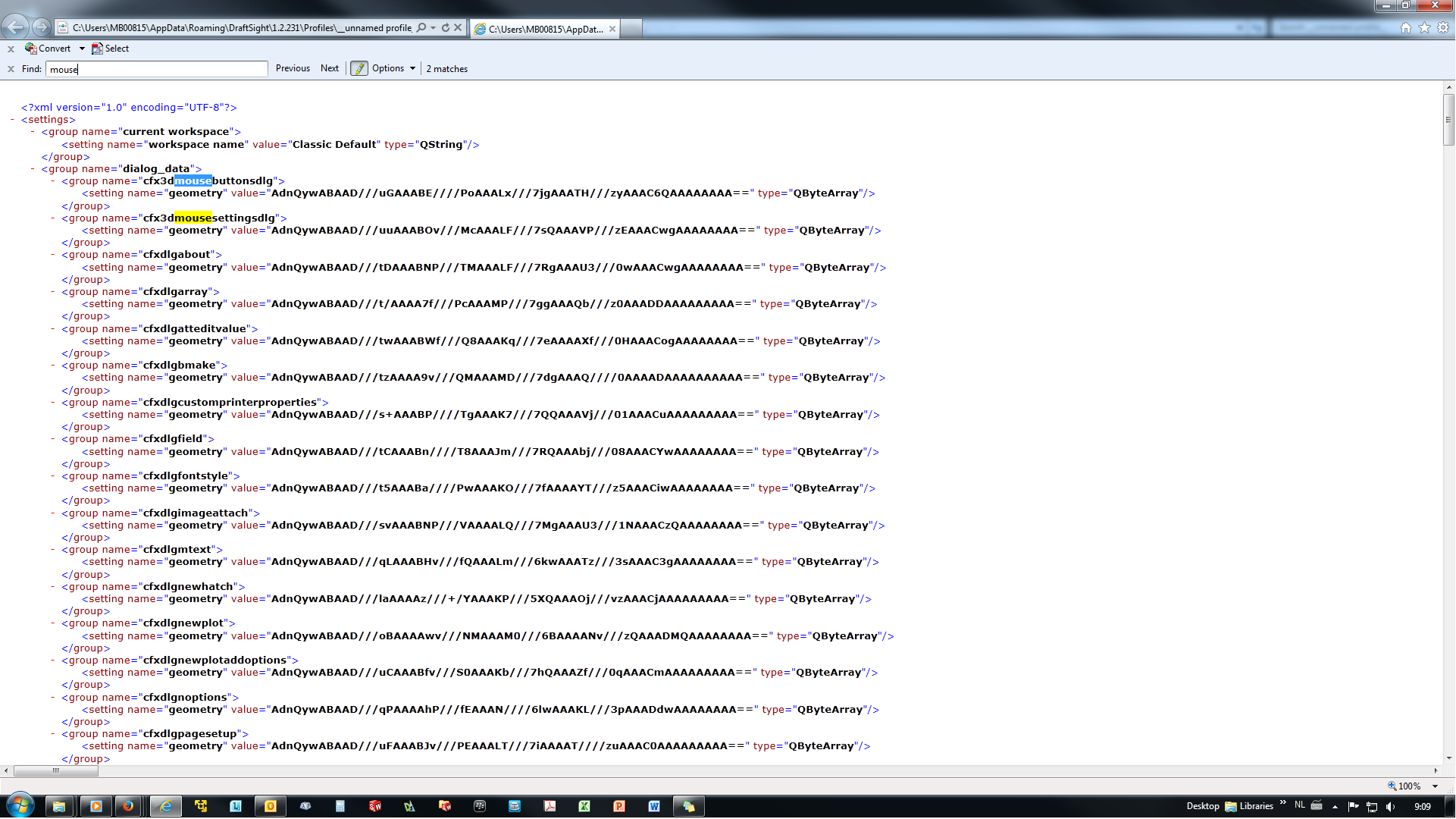The width and height of the screenshot is (1456, 819).
Task: Refresh the page with the reload icon
Action: tap(446, 27)
